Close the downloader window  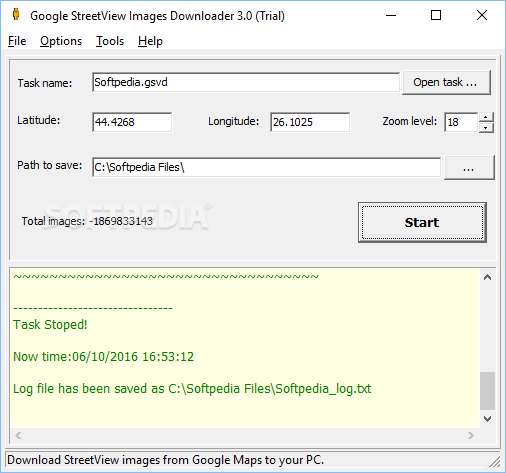[482, 15]
